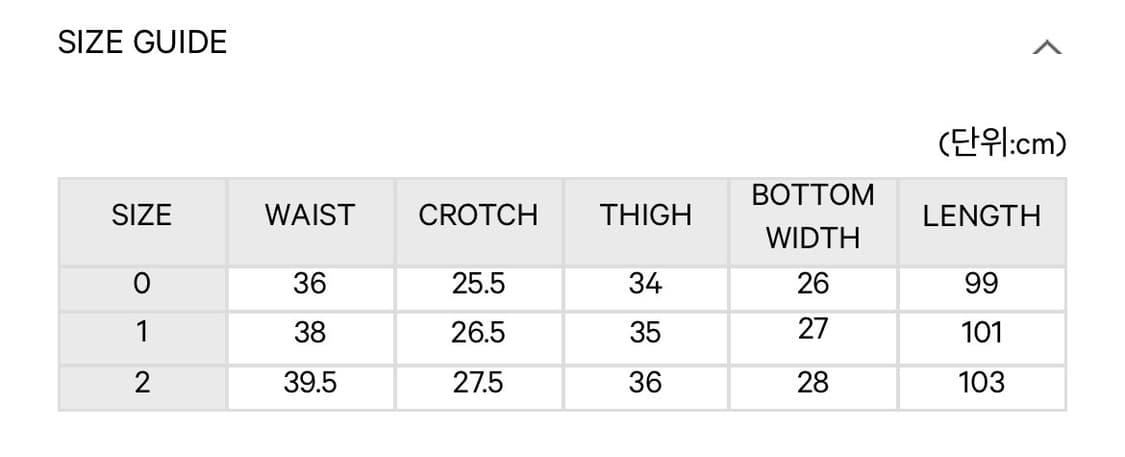Click crotch value 26.5 cell
This screenshot has width=1125, height=457.
478,332
